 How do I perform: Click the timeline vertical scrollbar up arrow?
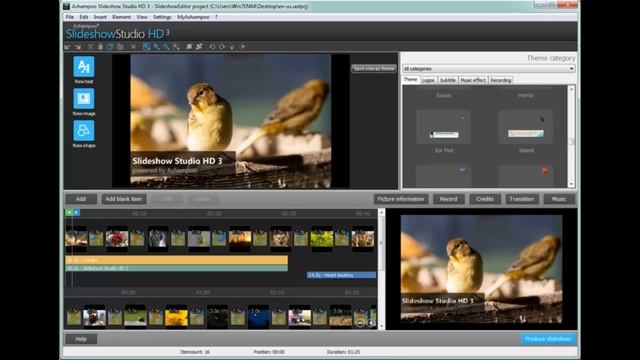coord(381,213)
